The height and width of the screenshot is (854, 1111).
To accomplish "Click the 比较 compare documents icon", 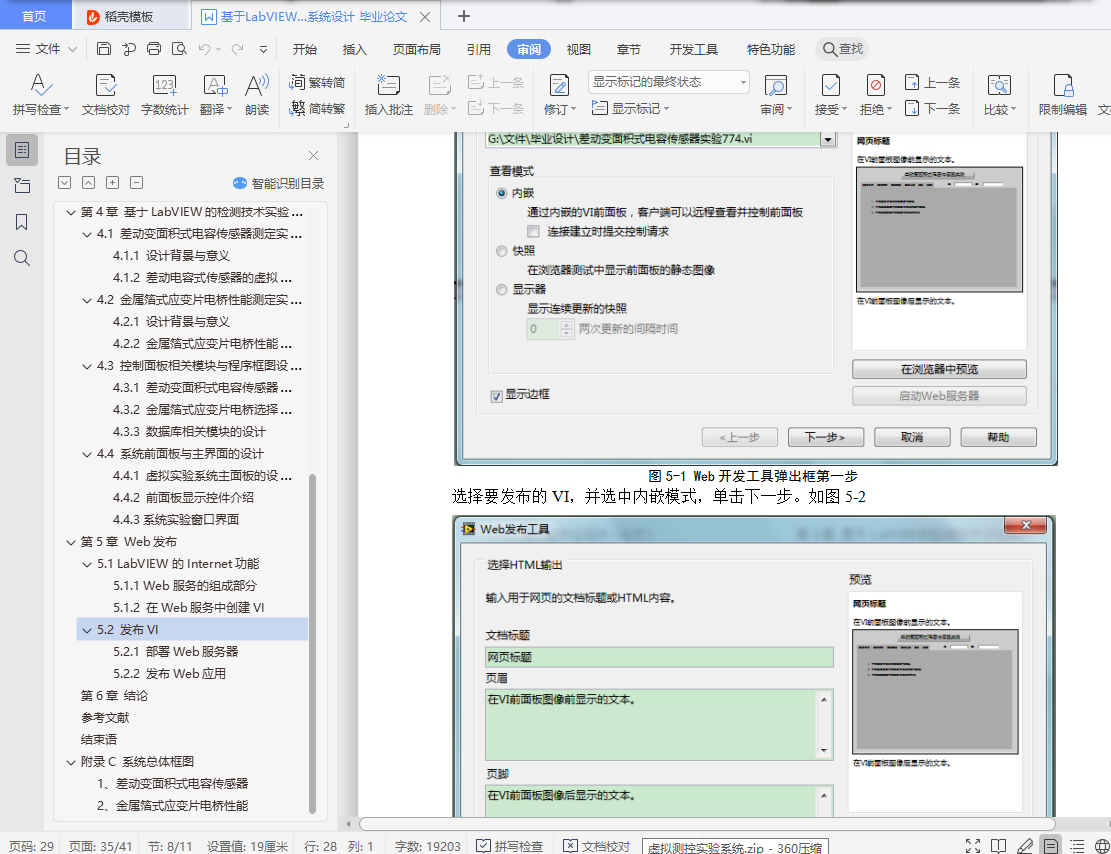I will (999, 86).
